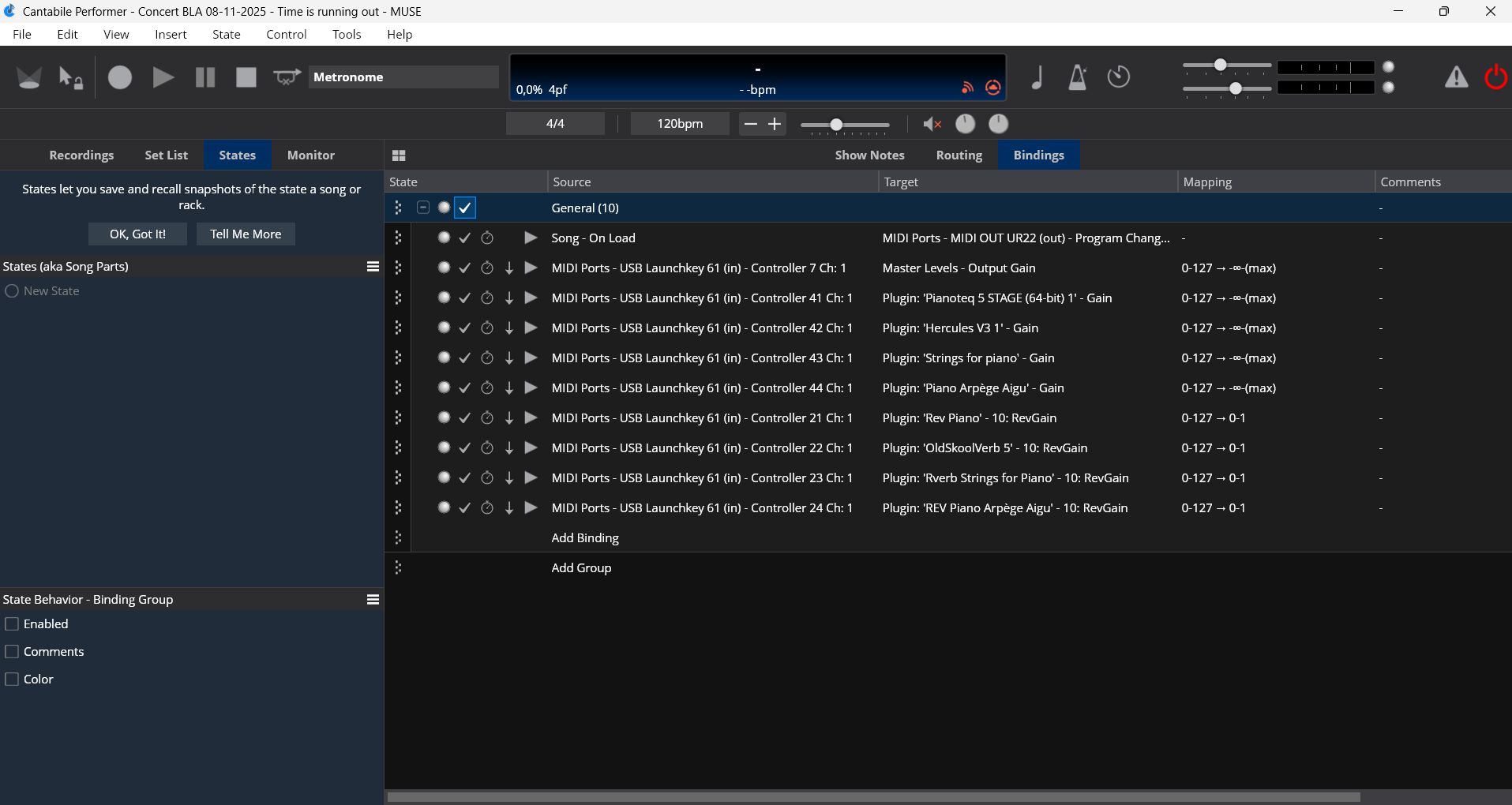This screenshot has width=1512, height=805.
Task: Click the tap tempo clock icon
Action: (x=1118, y=77)
